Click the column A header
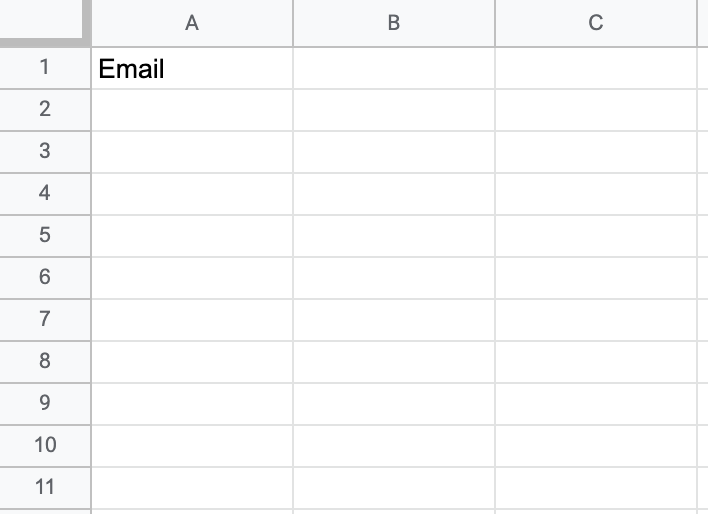The height and width of the screenshot is (514, 708). (192, 23)
